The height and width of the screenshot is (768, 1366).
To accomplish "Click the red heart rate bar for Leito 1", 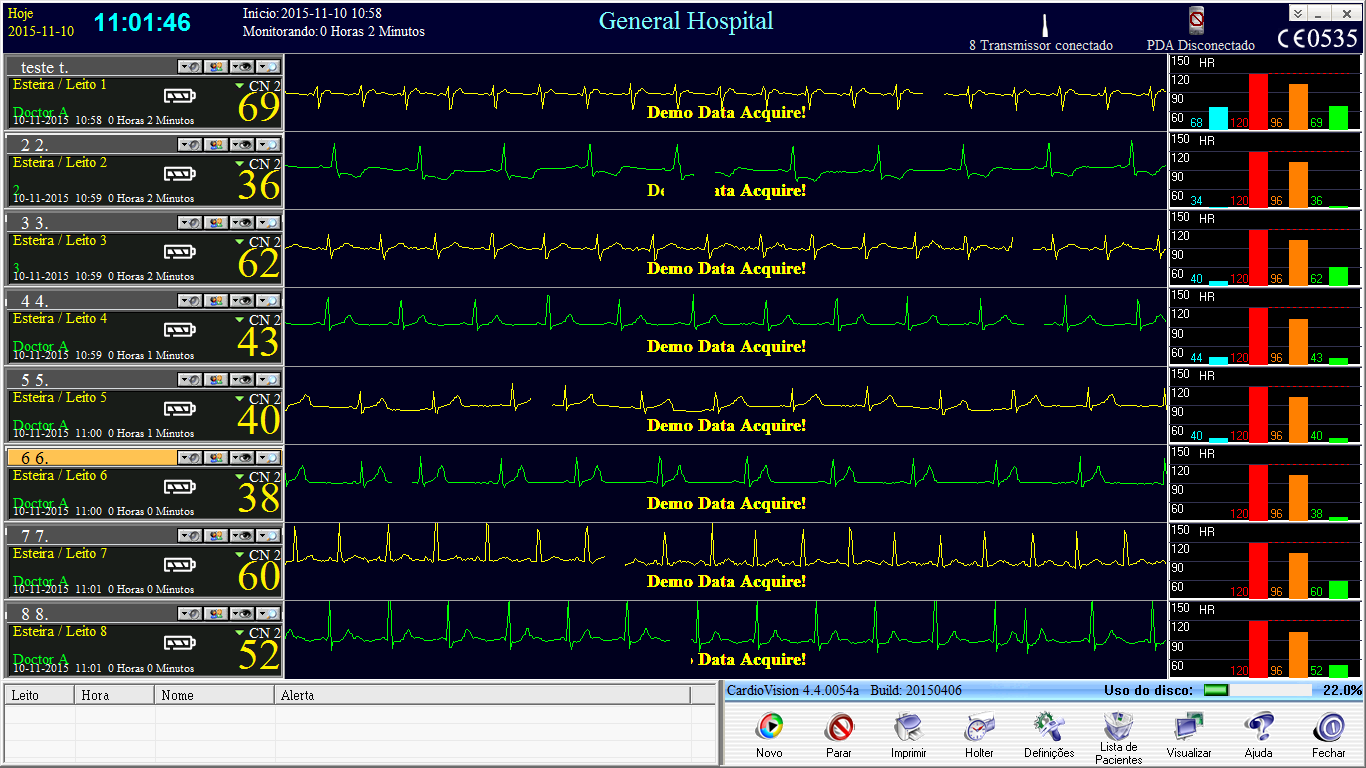I will click(x=1258, y=101).
